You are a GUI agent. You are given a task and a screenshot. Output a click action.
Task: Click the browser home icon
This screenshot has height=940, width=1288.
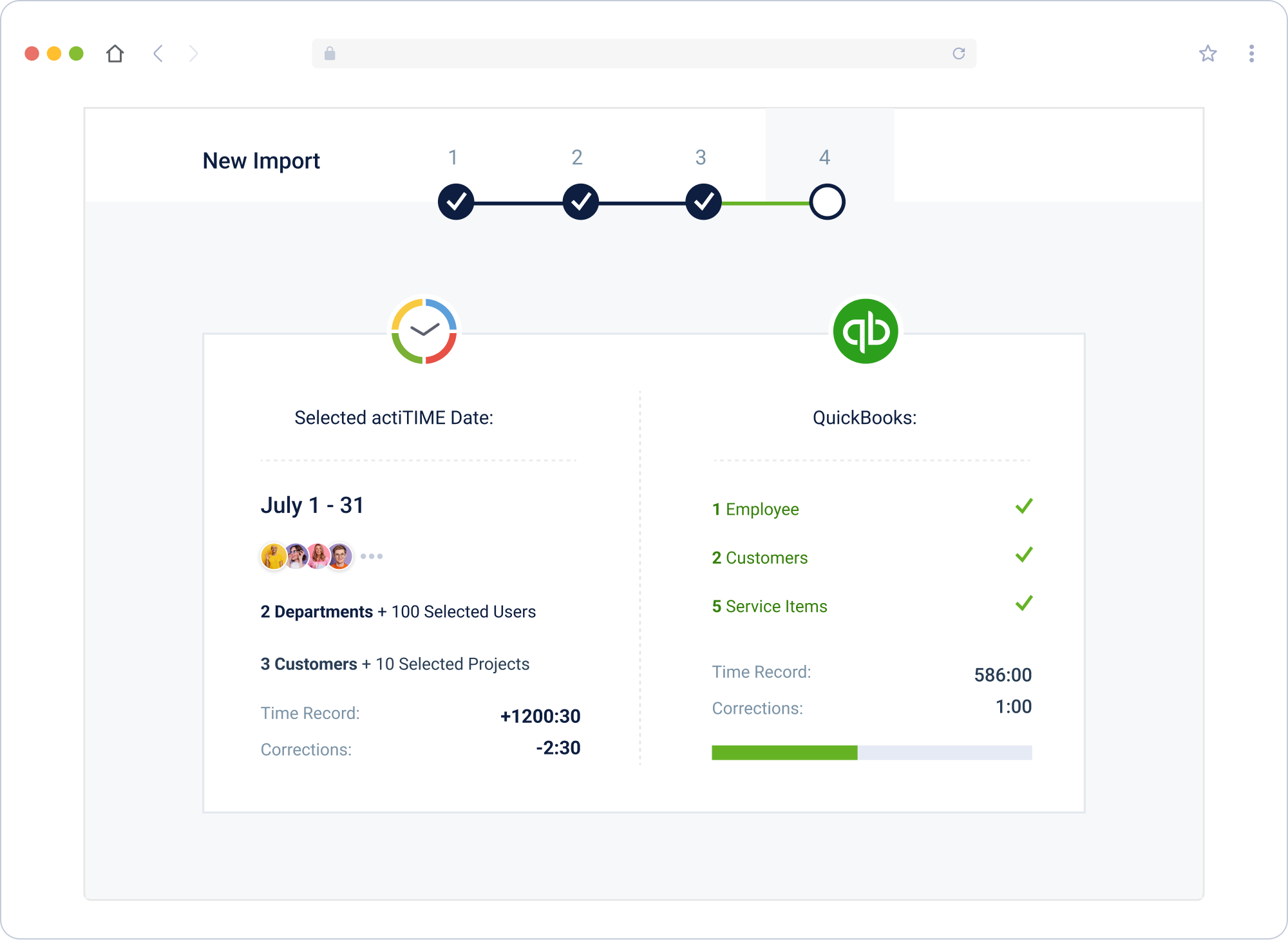tap(115, 53)
